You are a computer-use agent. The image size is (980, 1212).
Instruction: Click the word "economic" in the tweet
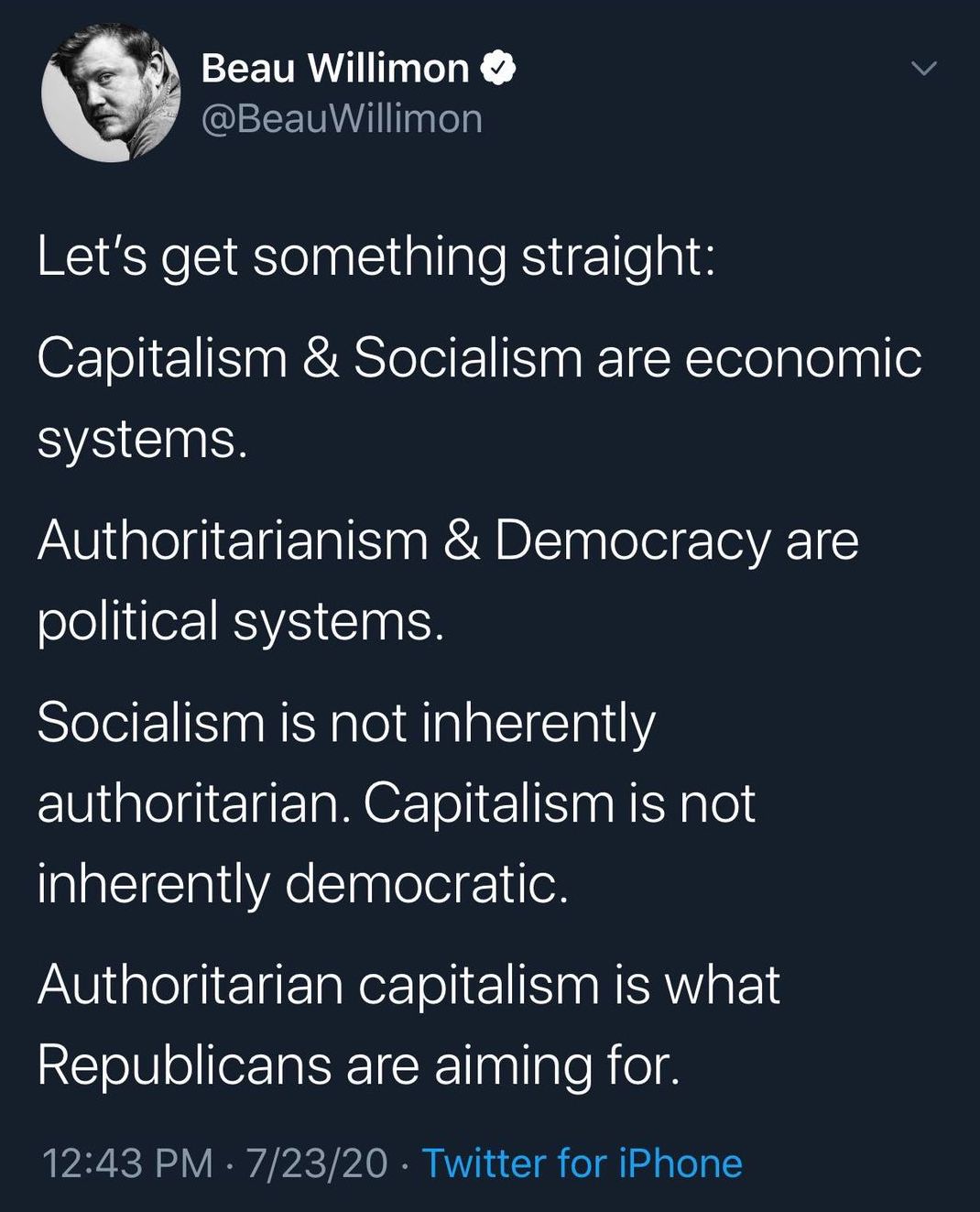803,357
